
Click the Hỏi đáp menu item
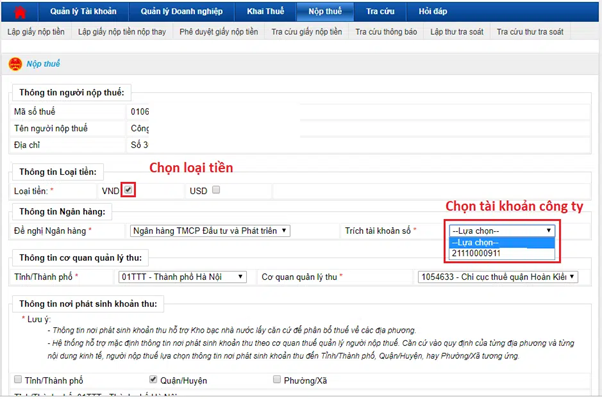pyautogui.click(x=433, y=12)
